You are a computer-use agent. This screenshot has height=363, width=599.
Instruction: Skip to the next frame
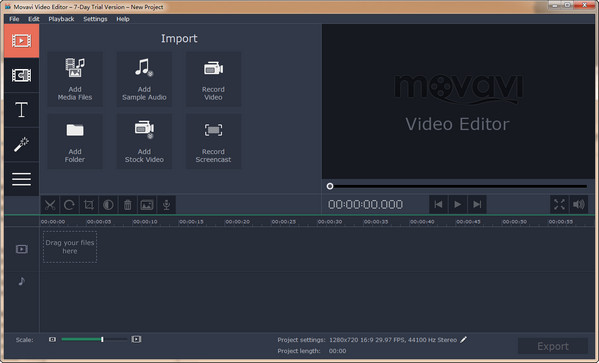click(477, 204)
